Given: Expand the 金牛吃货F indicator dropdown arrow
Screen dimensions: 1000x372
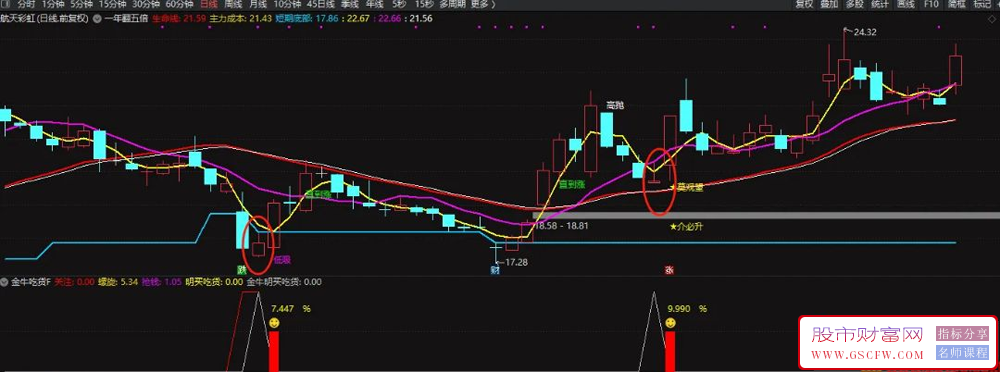Looking at the screenshot, I should [x=5, y=281].
